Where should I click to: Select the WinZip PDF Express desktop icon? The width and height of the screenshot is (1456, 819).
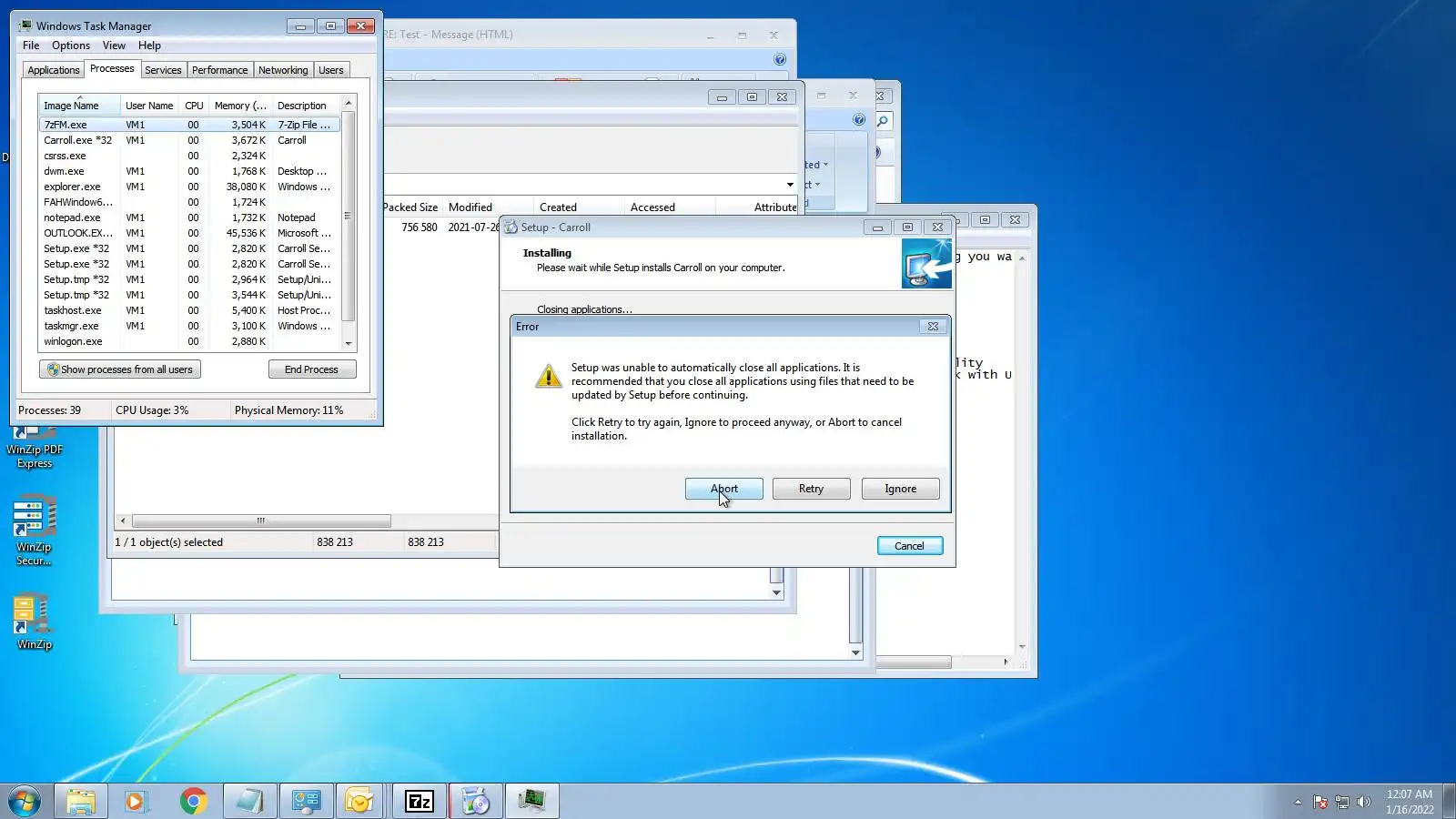pos(35,447)
